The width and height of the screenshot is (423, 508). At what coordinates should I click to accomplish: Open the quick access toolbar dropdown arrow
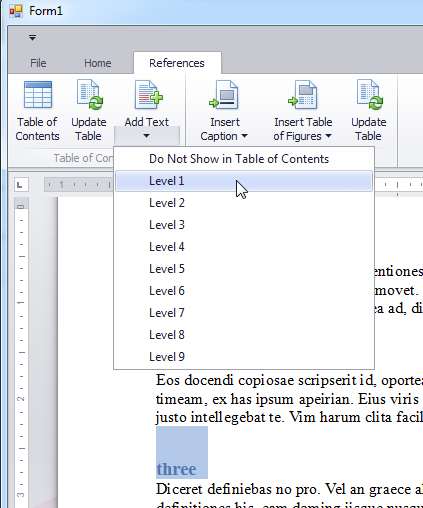(32, 38)
